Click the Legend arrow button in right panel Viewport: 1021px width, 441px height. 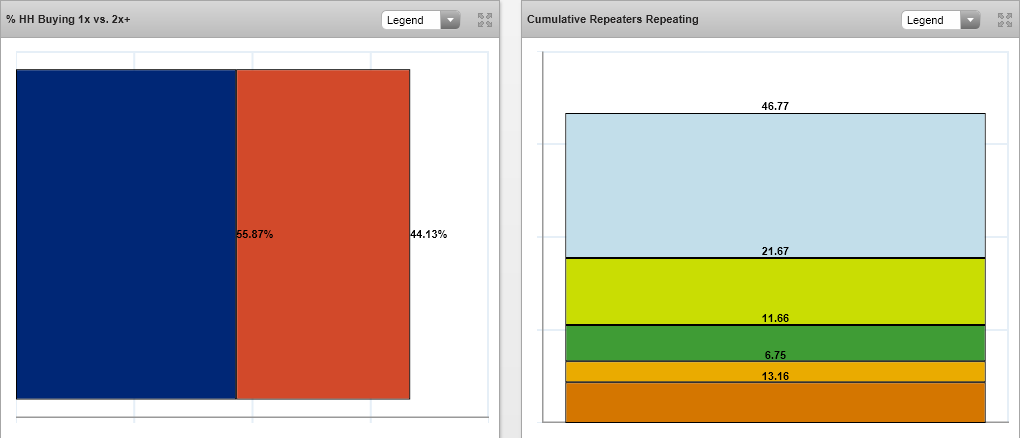[970, 20]
